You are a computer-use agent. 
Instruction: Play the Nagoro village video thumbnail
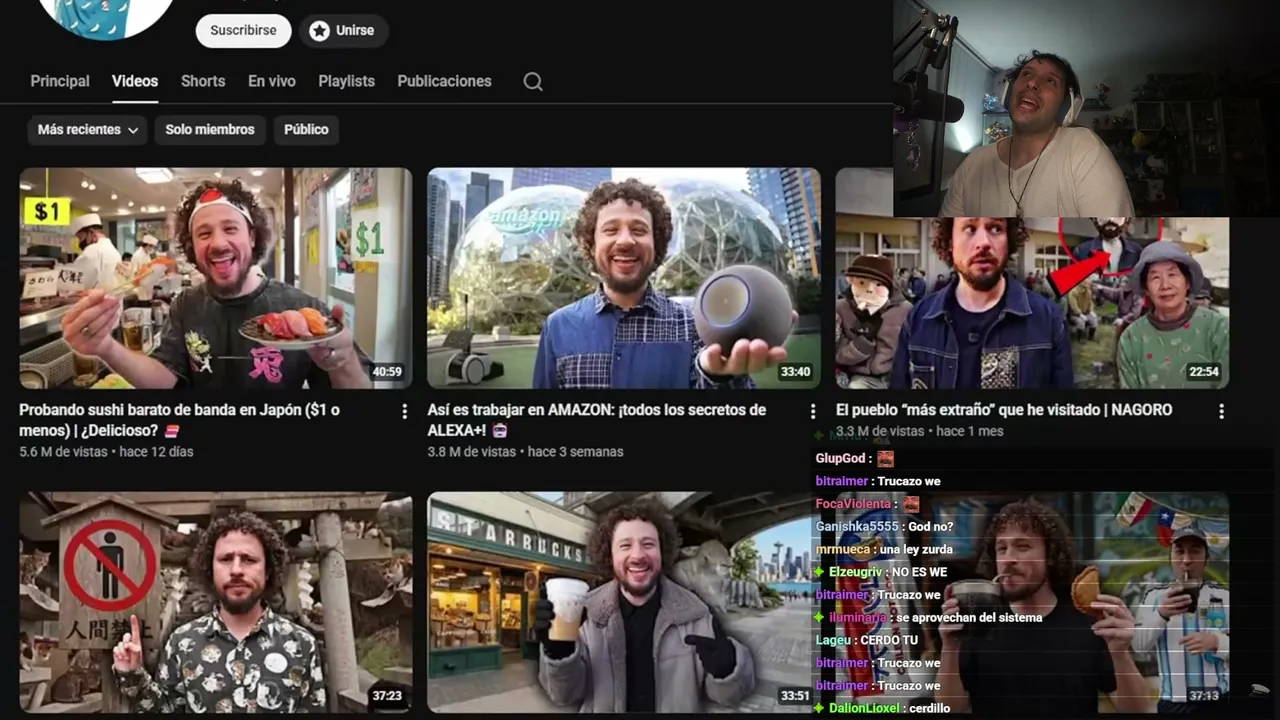point(1032,303)
